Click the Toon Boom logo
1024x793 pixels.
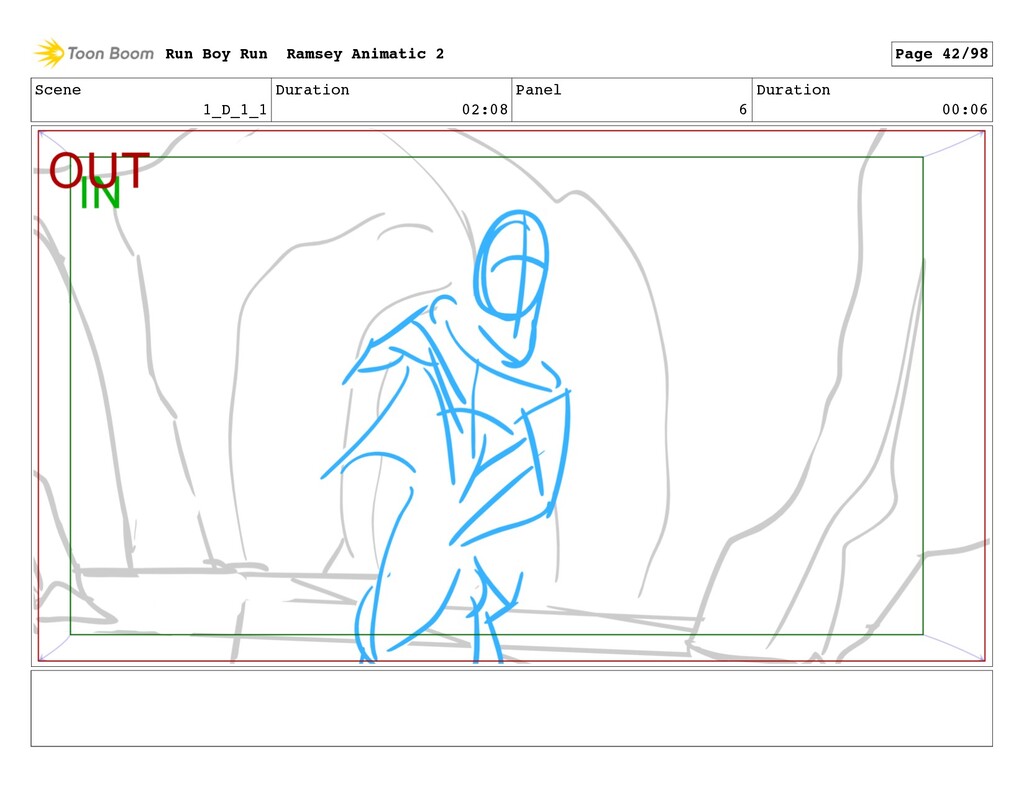point(94,53)
